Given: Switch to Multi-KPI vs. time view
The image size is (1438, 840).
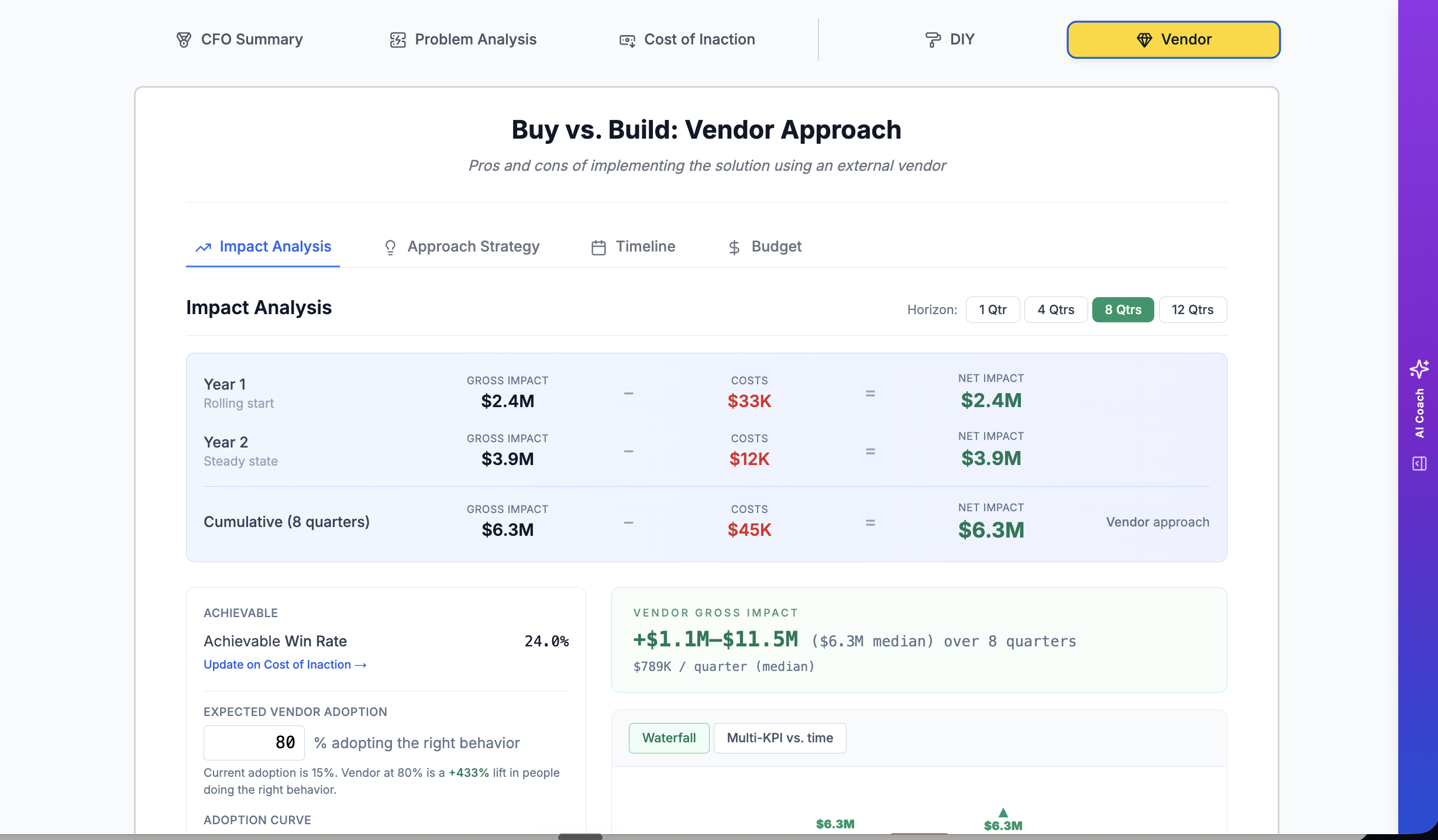Looking at the screenshot, I should [x=780, y=738].
